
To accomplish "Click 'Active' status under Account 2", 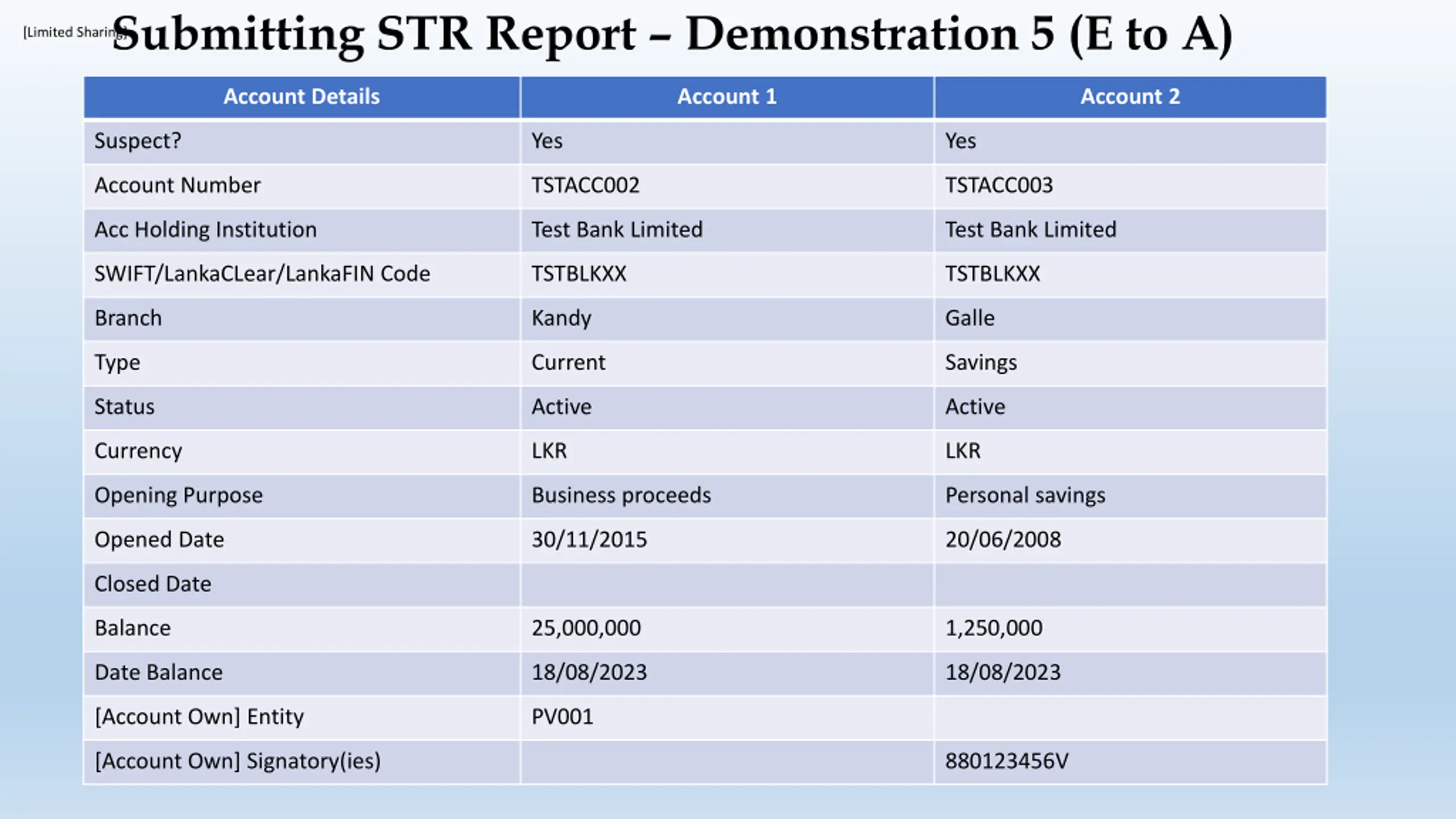I will pos(975,407).
